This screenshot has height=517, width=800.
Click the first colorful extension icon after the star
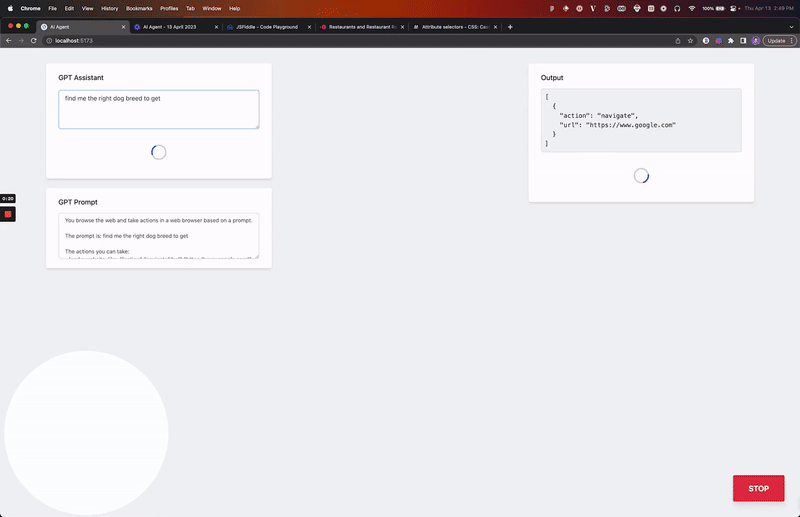click(x=706, y=41)
